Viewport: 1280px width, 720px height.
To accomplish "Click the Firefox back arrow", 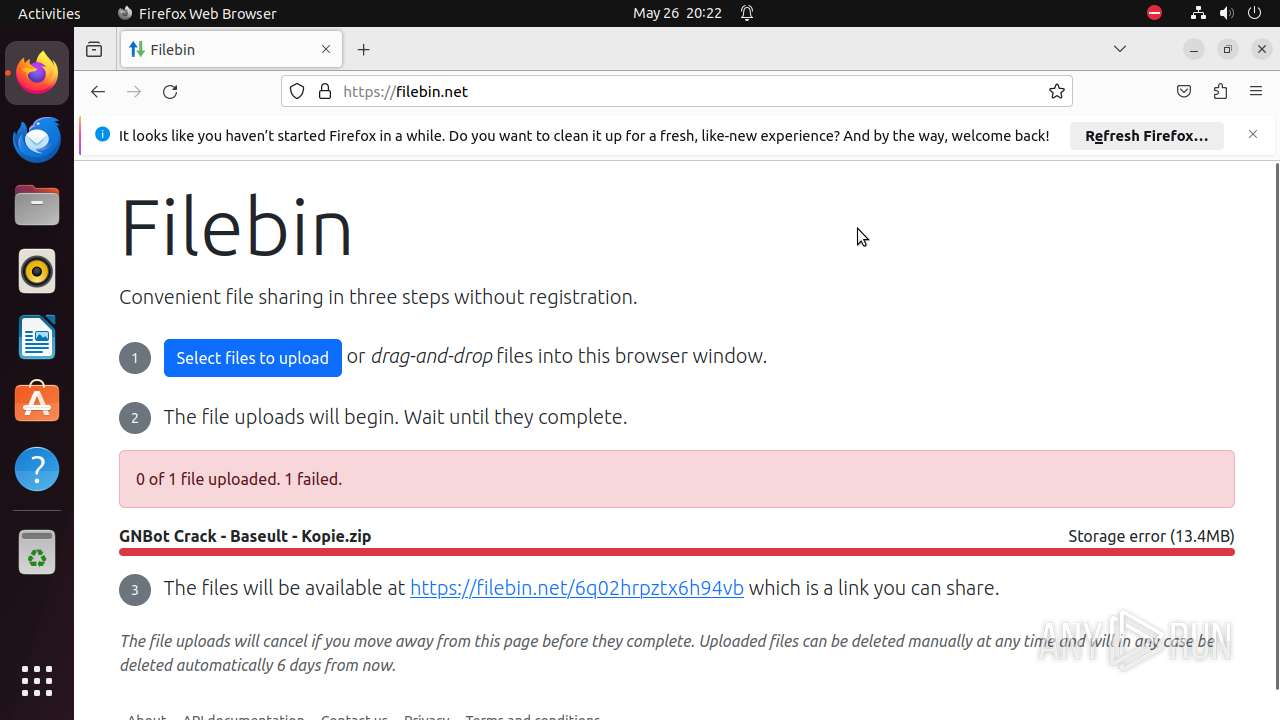I will click(x=97, y=91).
